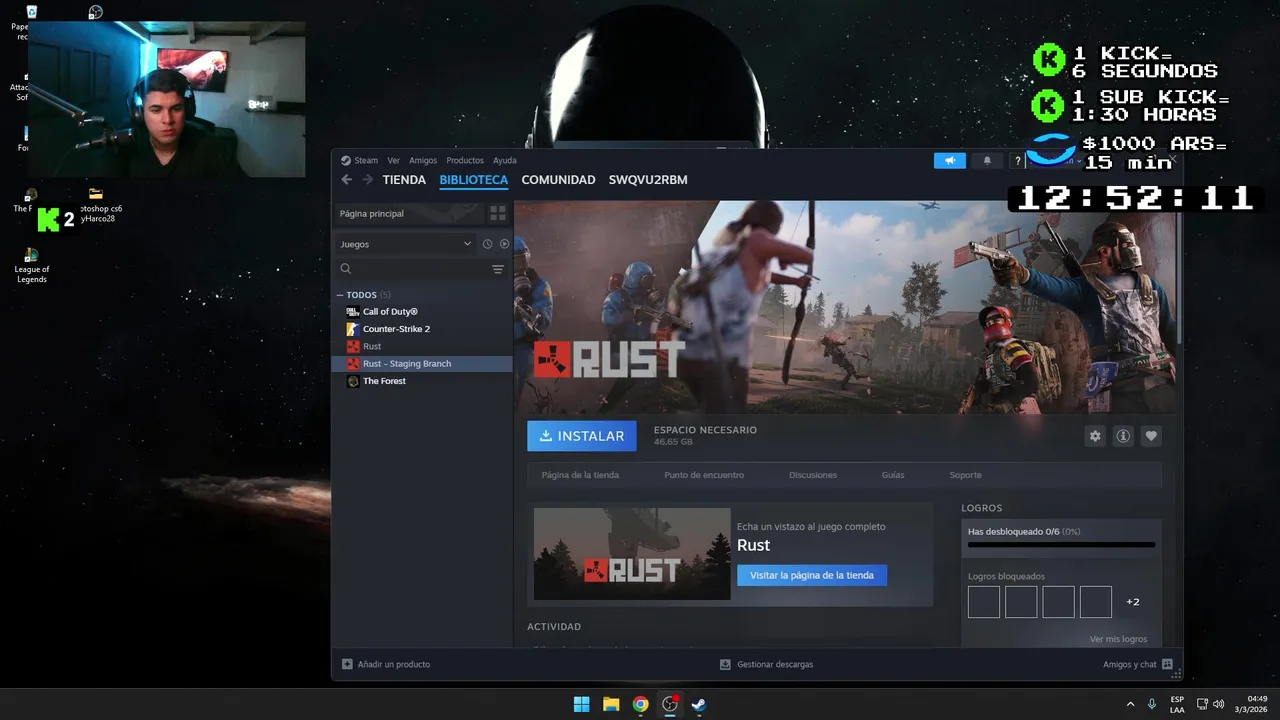Click the forward navigation arrow

(x=367, y=180)
